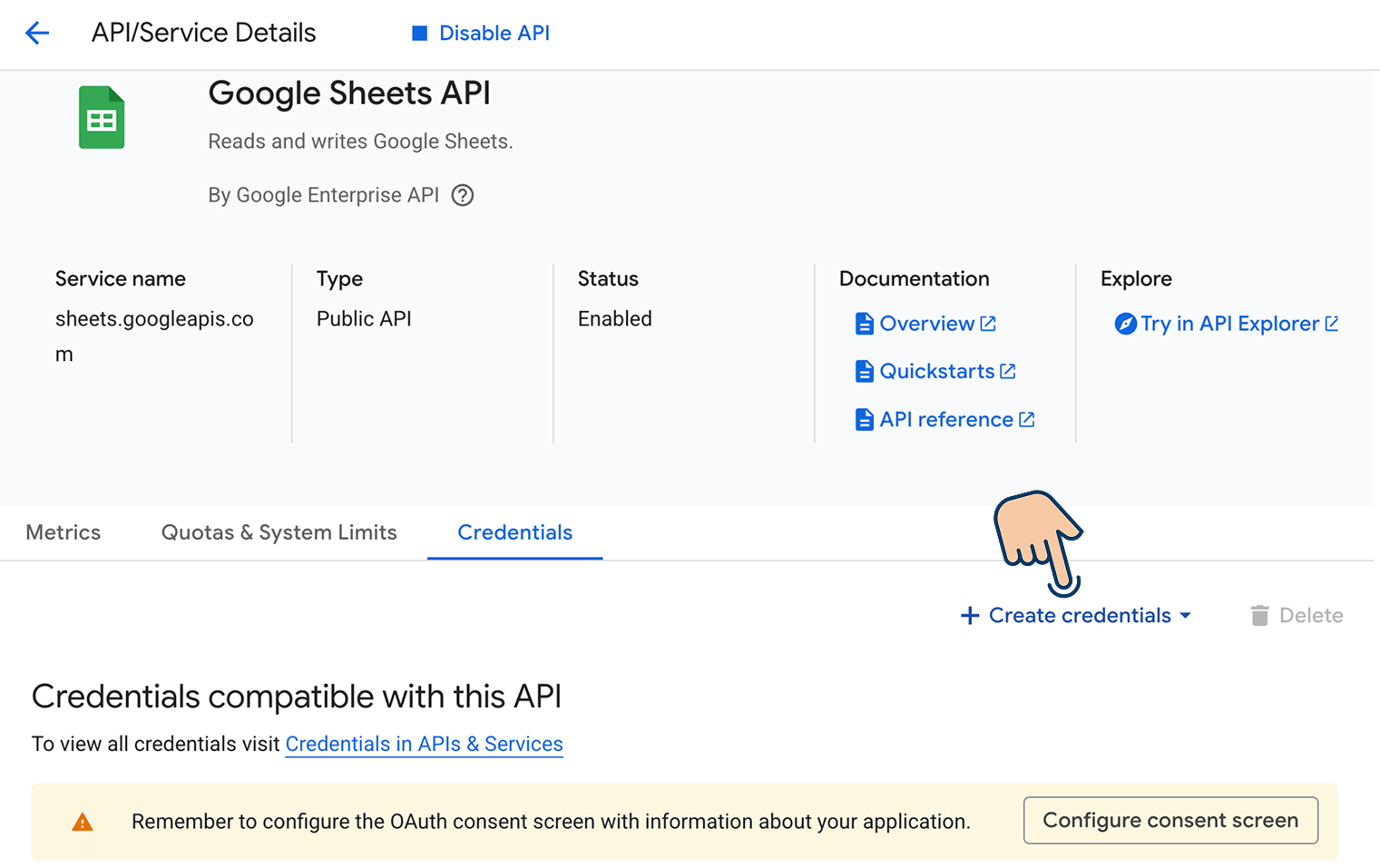The width and height of the screenshot is (1380, 868).
Task: Click 'Credentials compatible with this API' heading
Action: tap(297, 697)
